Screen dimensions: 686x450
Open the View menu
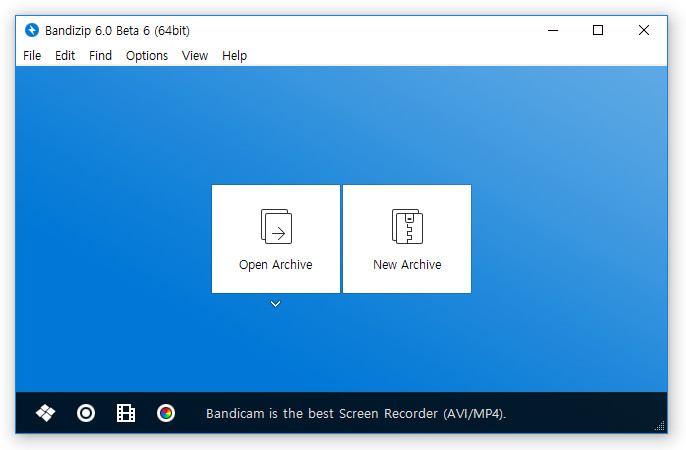[x=195, y=56]
